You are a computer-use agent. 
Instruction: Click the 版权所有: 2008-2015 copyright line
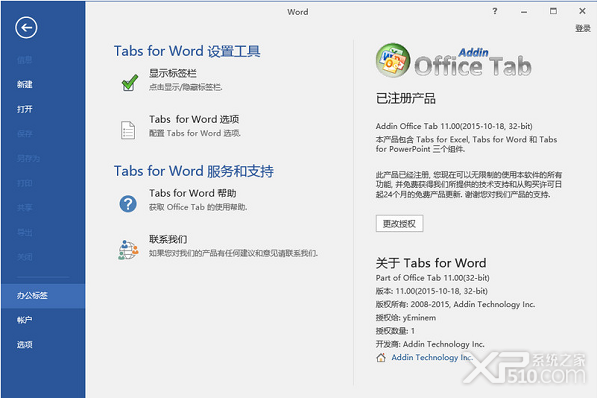click(x=455, y=305)
